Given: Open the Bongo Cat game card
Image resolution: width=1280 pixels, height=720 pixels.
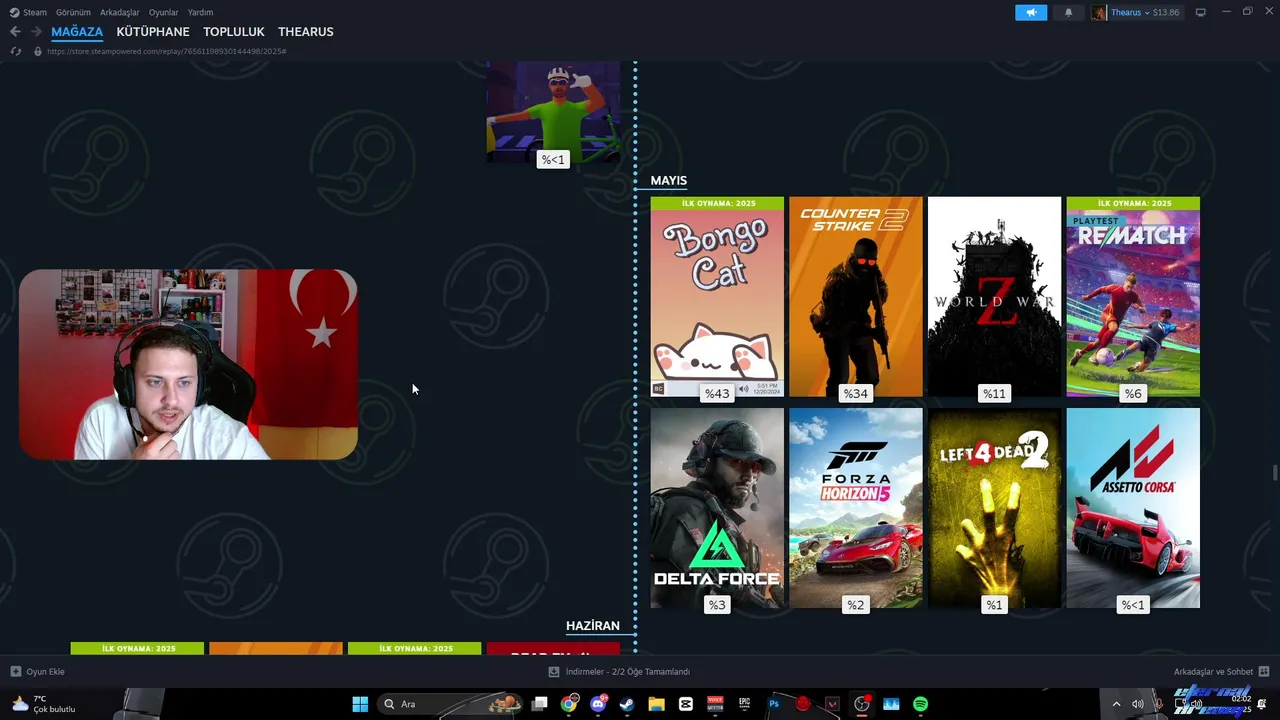Looking at the screenshot, I should (717, 297).
